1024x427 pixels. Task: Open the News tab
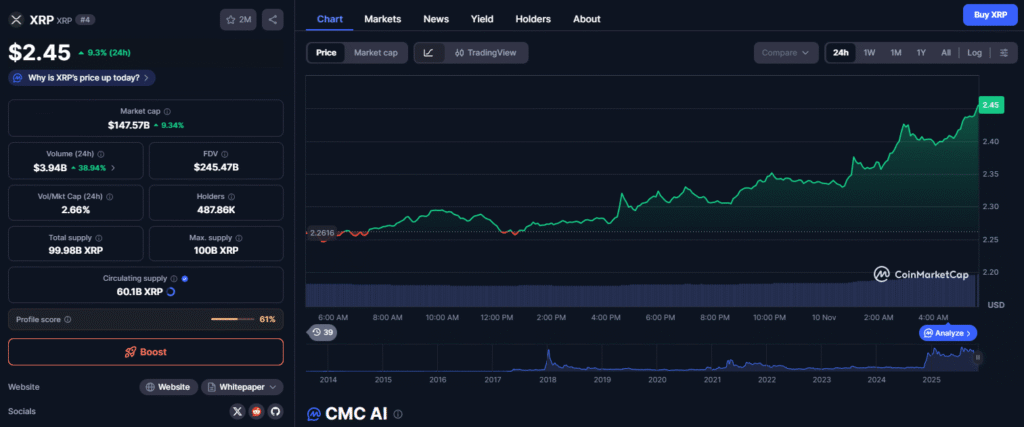436,19
